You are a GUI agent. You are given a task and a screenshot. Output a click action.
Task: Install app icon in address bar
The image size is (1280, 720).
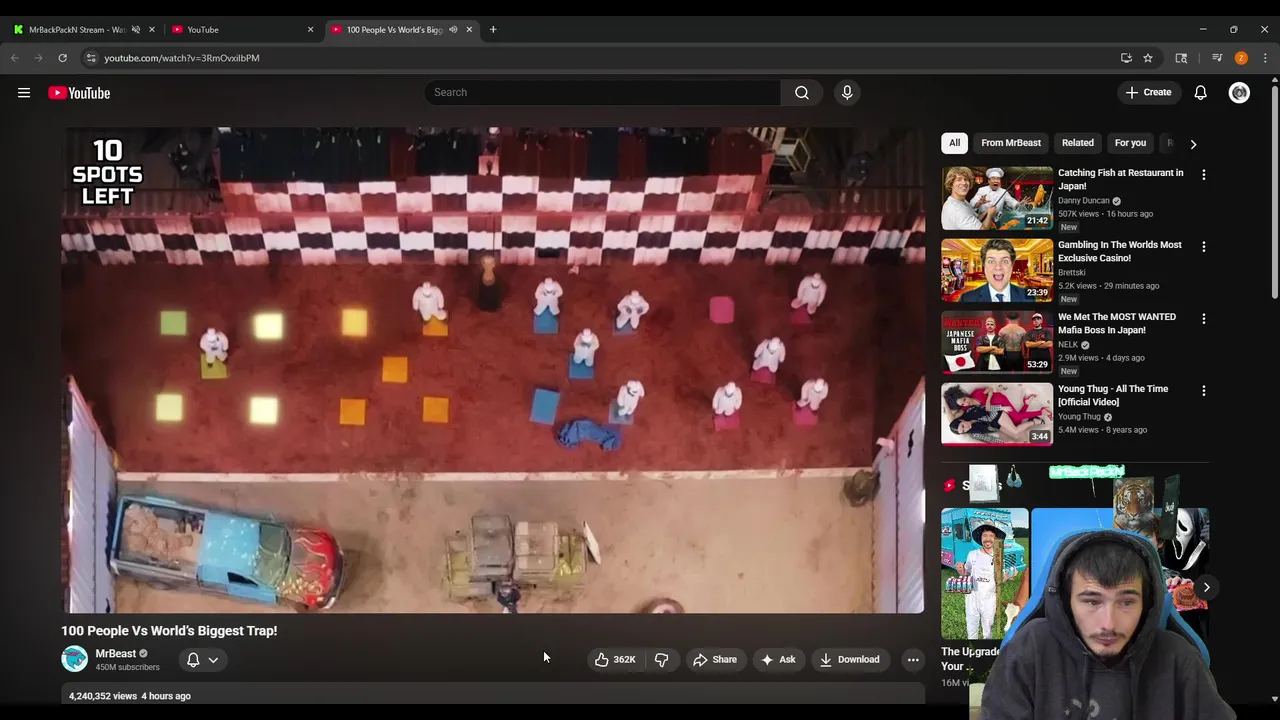click(x=1126, y=58)
